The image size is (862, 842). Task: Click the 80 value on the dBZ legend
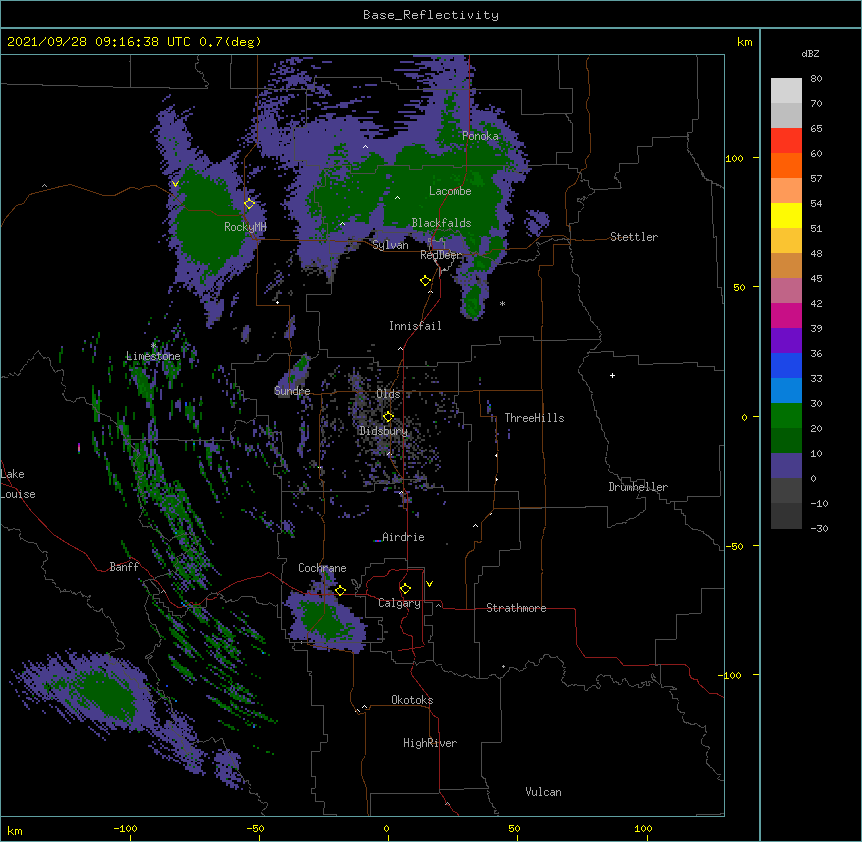[x=816, y=79]
